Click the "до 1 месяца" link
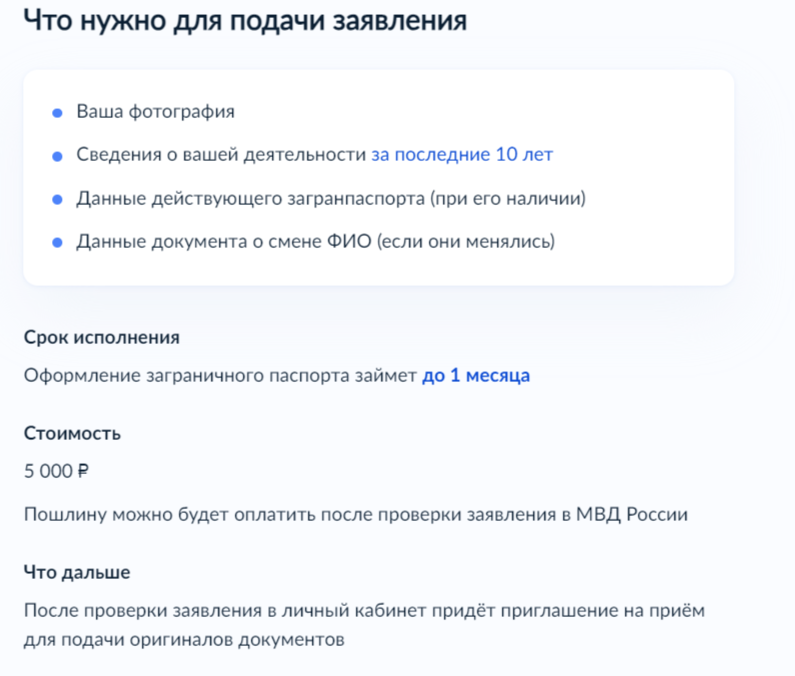 click(x=476, y=375)
